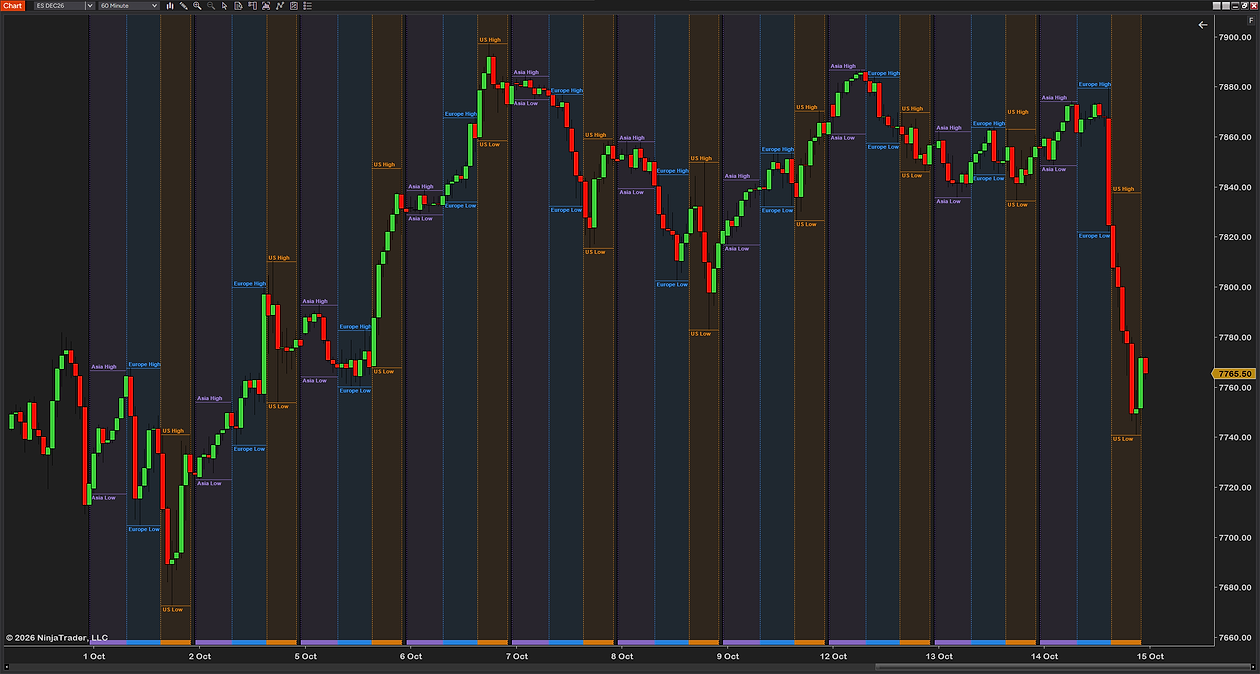Open the 60 Minute interval dropdown
Viewport: 1260px width, 674px height.
point(128,6)
